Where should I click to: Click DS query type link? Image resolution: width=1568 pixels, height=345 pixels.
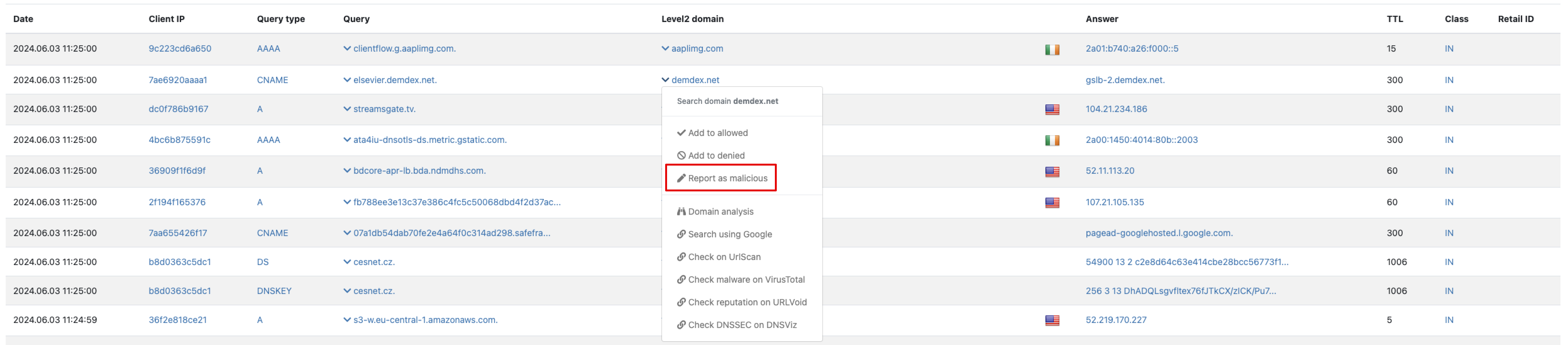[x=262, y=262]
